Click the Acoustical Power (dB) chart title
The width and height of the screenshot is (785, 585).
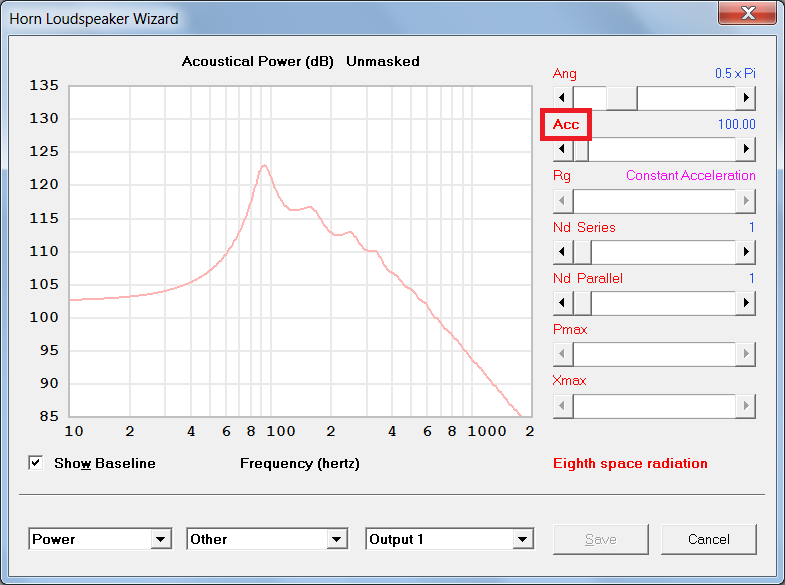[x=257, y=62]
